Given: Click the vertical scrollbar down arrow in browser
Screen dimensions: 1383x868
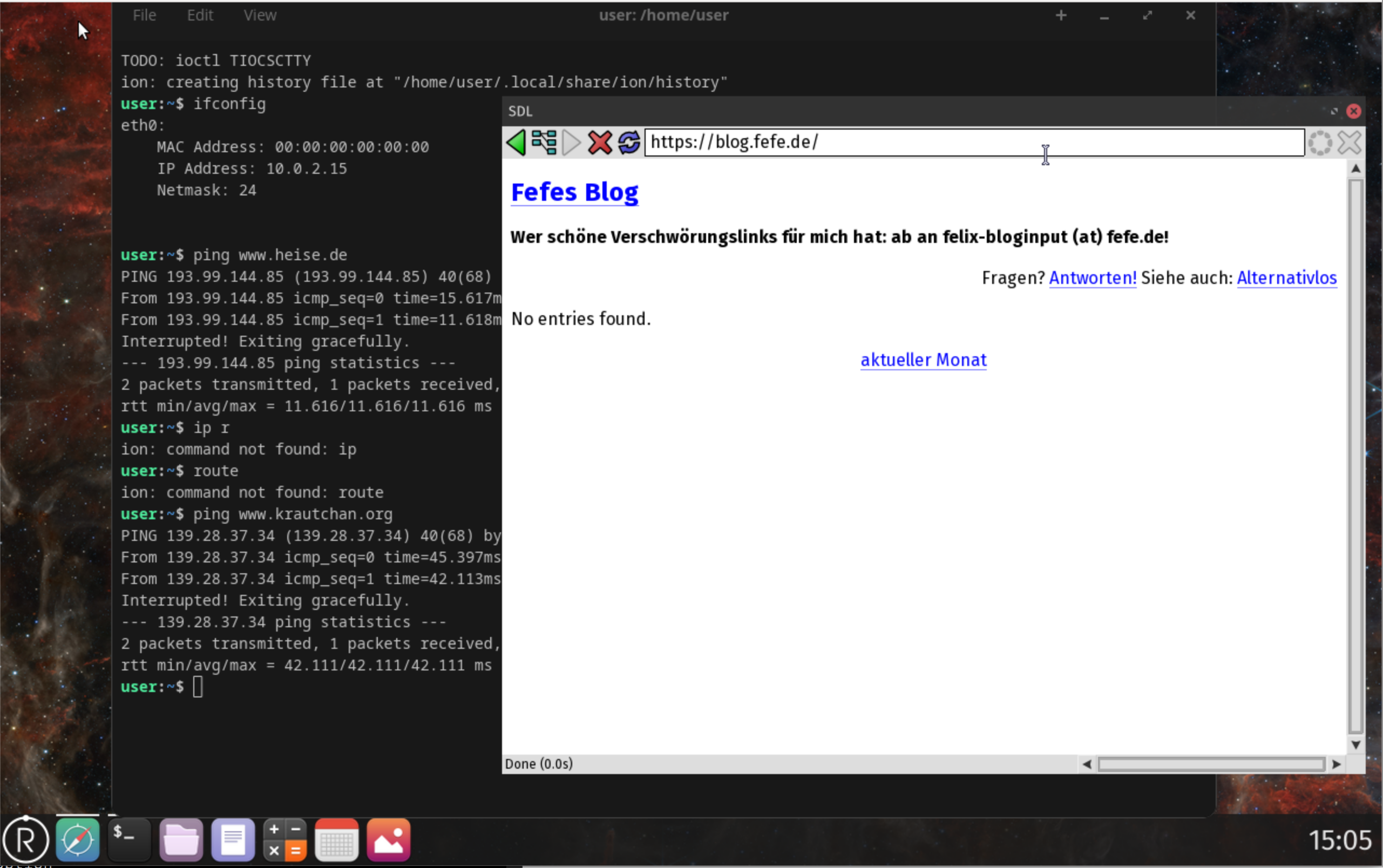Looking at the screenshot, I should (x=1355, y=744).
